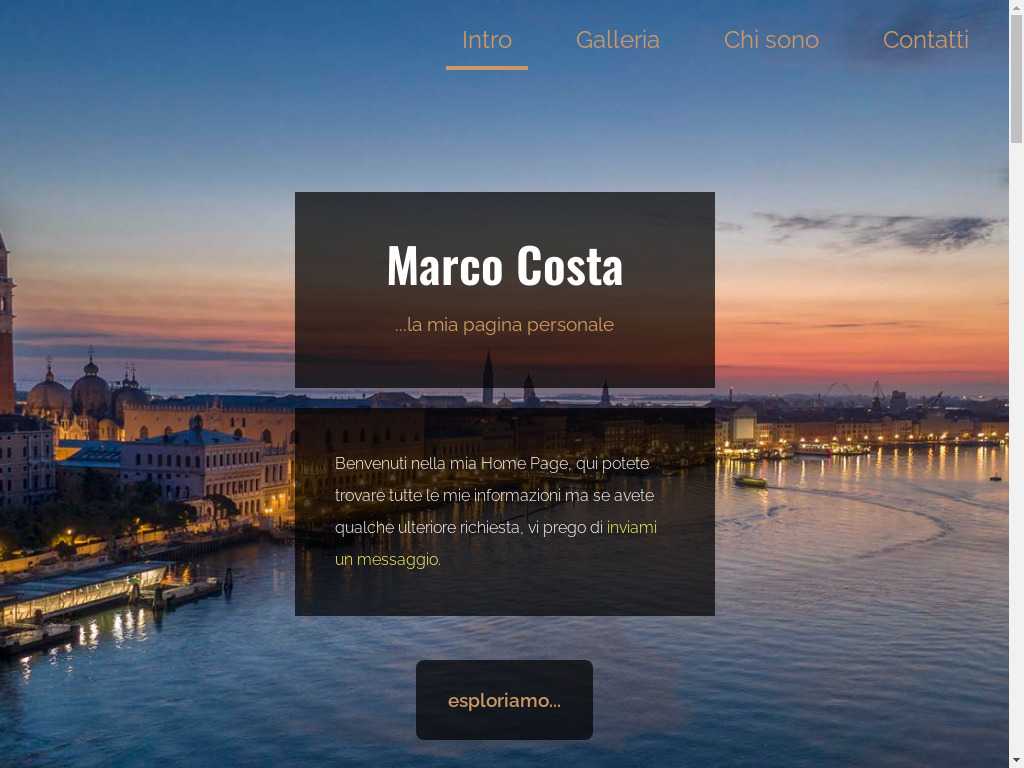The width and height of the screenshot is (1024, 768).
Task: Follow the 'inviami' message link
Action: click(x=632, y=527)
